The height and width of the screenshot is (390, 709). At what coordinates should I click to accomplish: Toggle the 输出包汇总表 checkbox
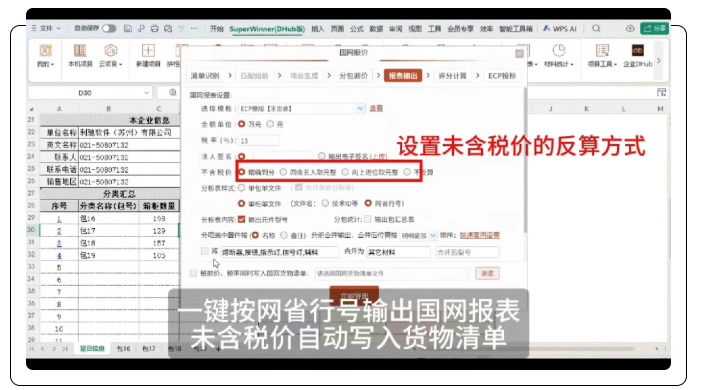(368, 219)
